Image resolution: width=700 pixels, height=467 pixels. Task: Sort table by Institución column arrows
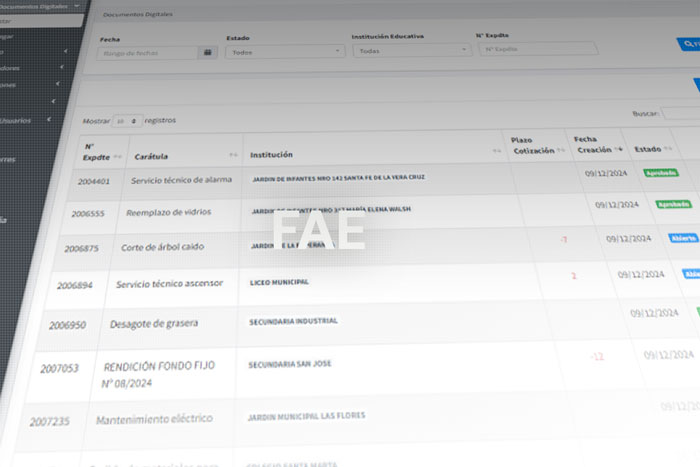(x=496, y=152)
